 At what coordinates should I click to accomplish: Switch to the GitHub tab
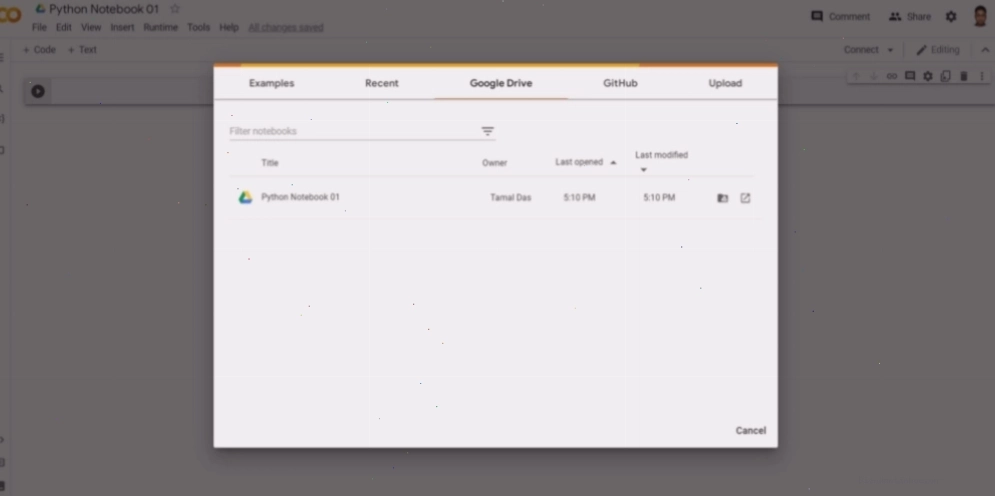click(x=620, y=83)
